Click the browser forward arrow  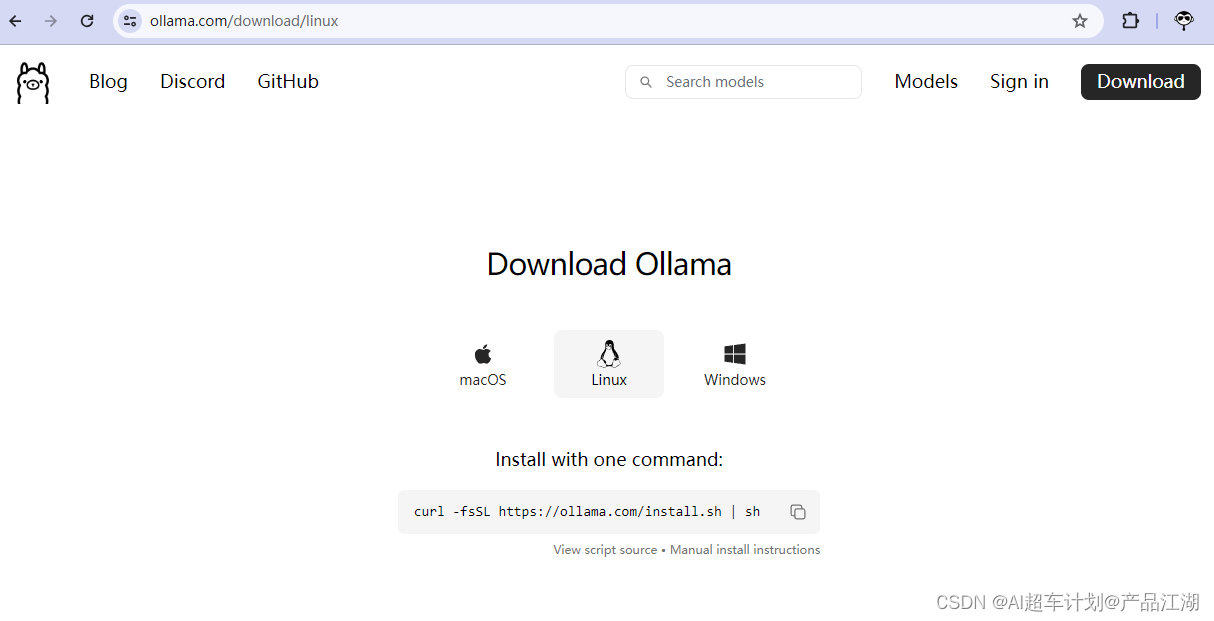click(51, 21)
